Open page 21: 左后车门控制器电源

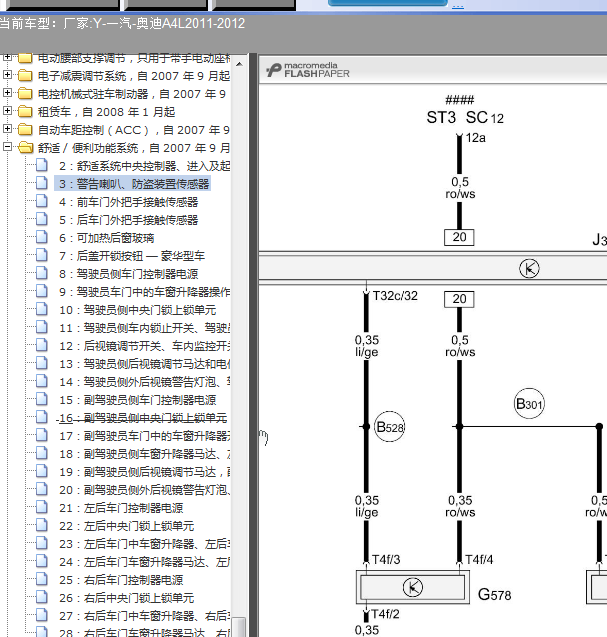point(121,508)
